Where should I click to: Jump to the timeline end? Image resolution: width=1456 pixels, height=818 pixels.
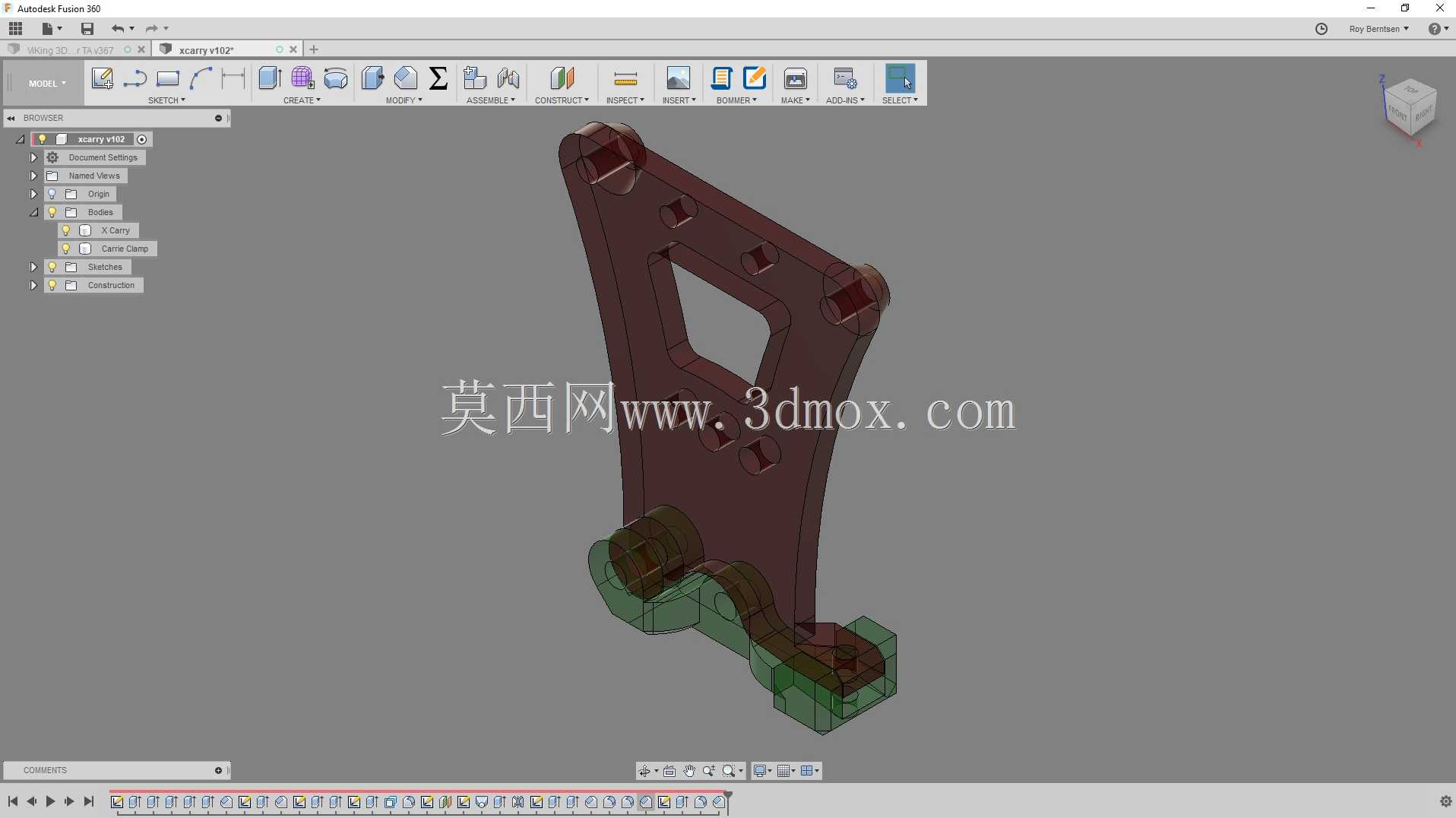tap(89, 801)
